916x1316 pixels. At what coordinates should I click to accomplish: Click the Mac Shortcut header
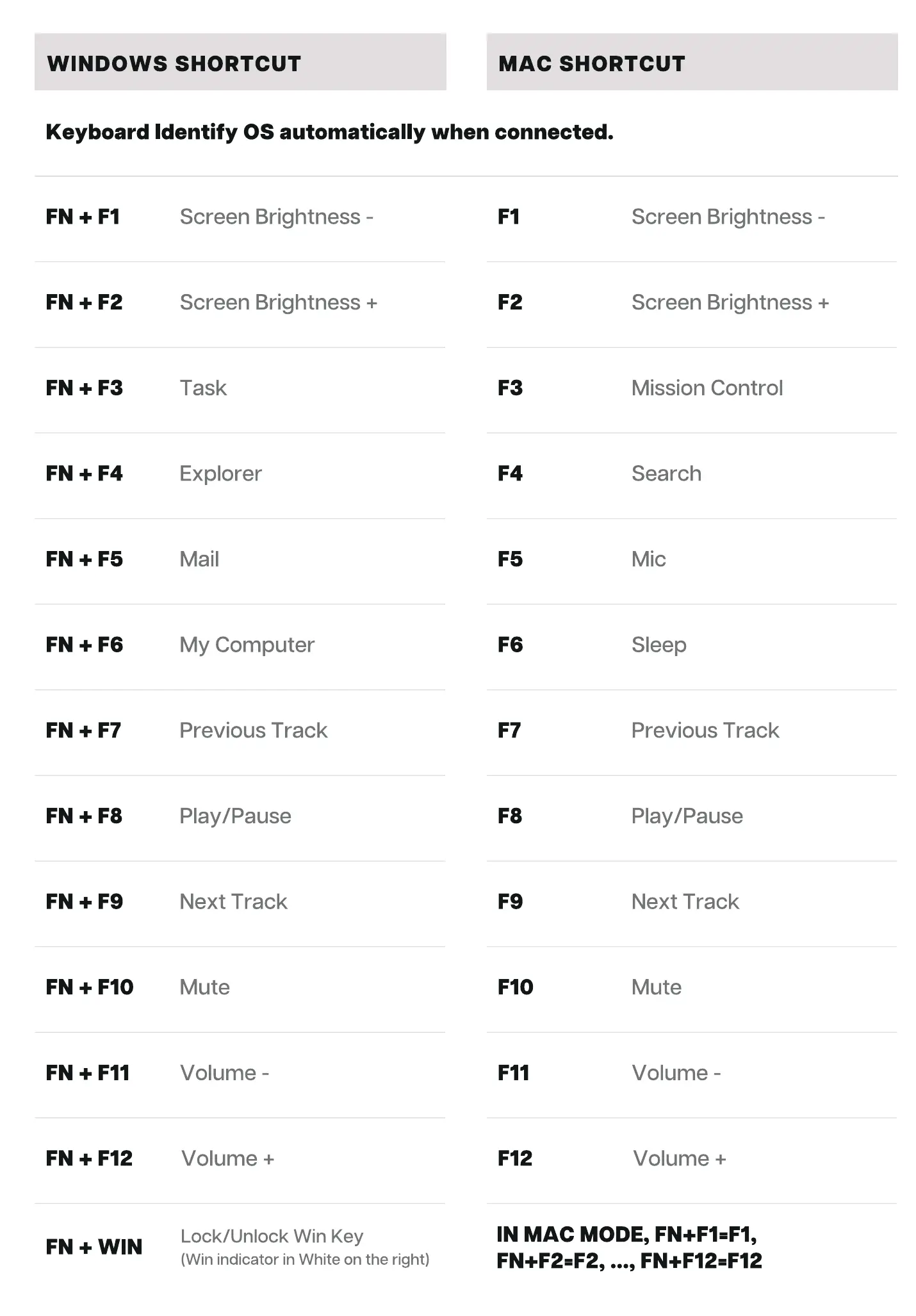click(x=591, y=63)
